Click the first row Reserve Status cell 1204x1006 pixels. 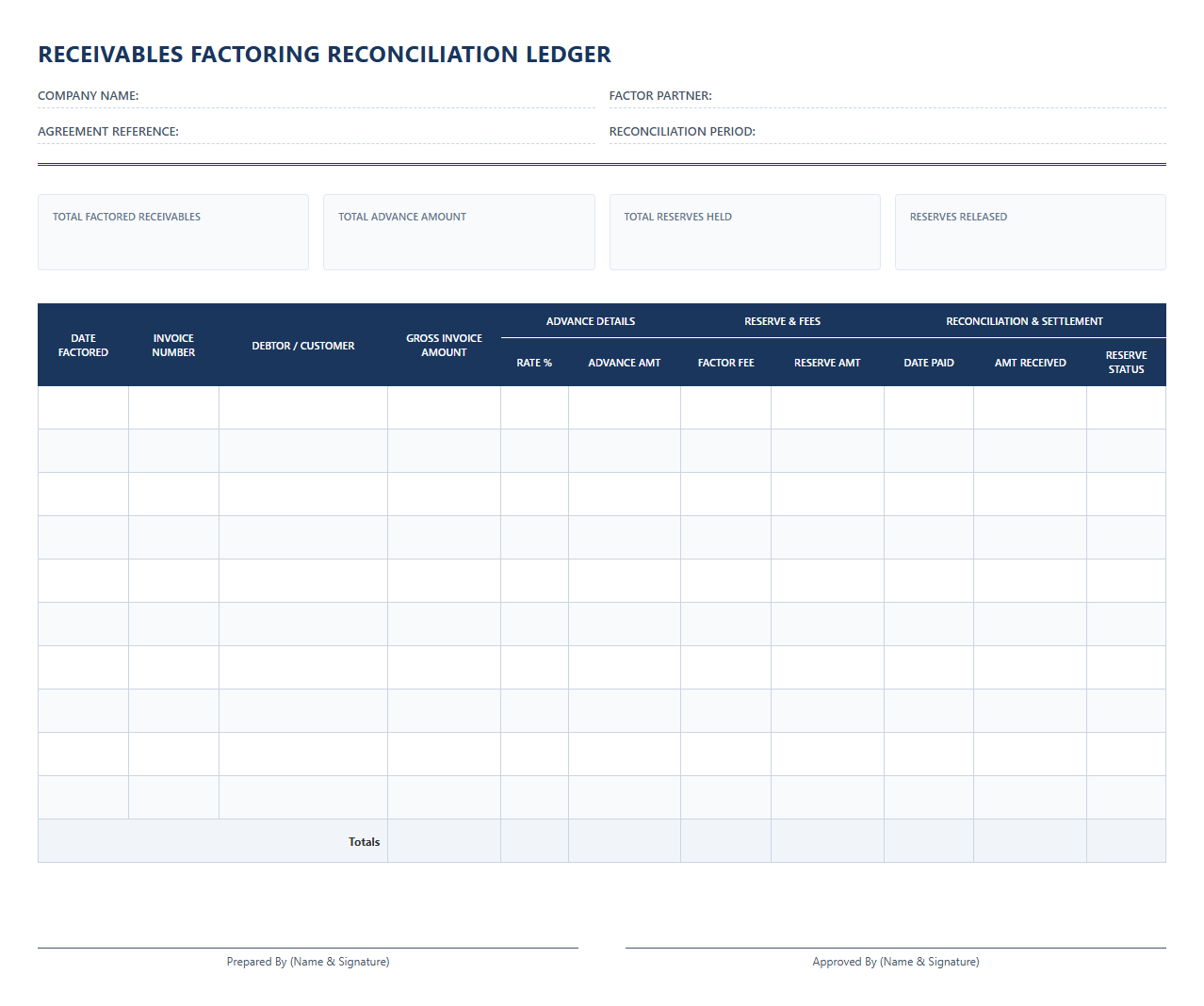coord(1127,408)
